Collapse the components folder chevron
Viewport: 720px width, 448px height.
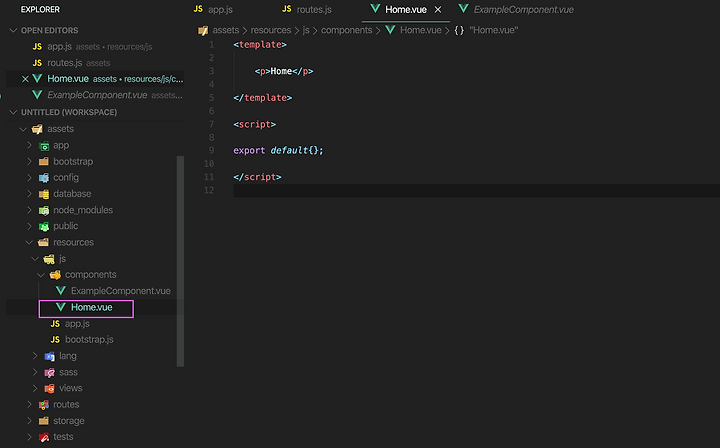41,274
